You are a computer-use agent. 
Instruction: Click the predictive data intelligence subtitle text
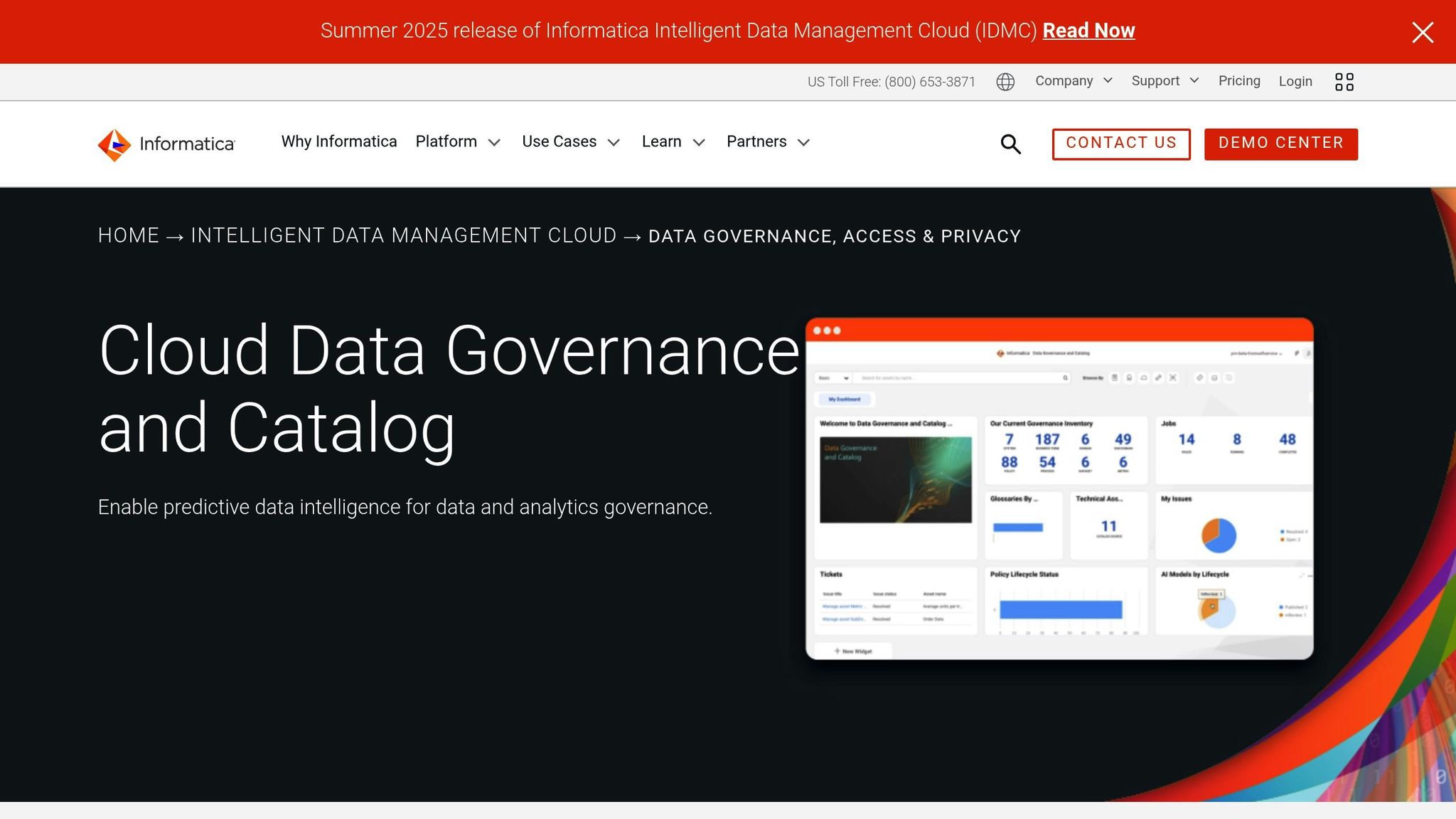coord(405,507)
